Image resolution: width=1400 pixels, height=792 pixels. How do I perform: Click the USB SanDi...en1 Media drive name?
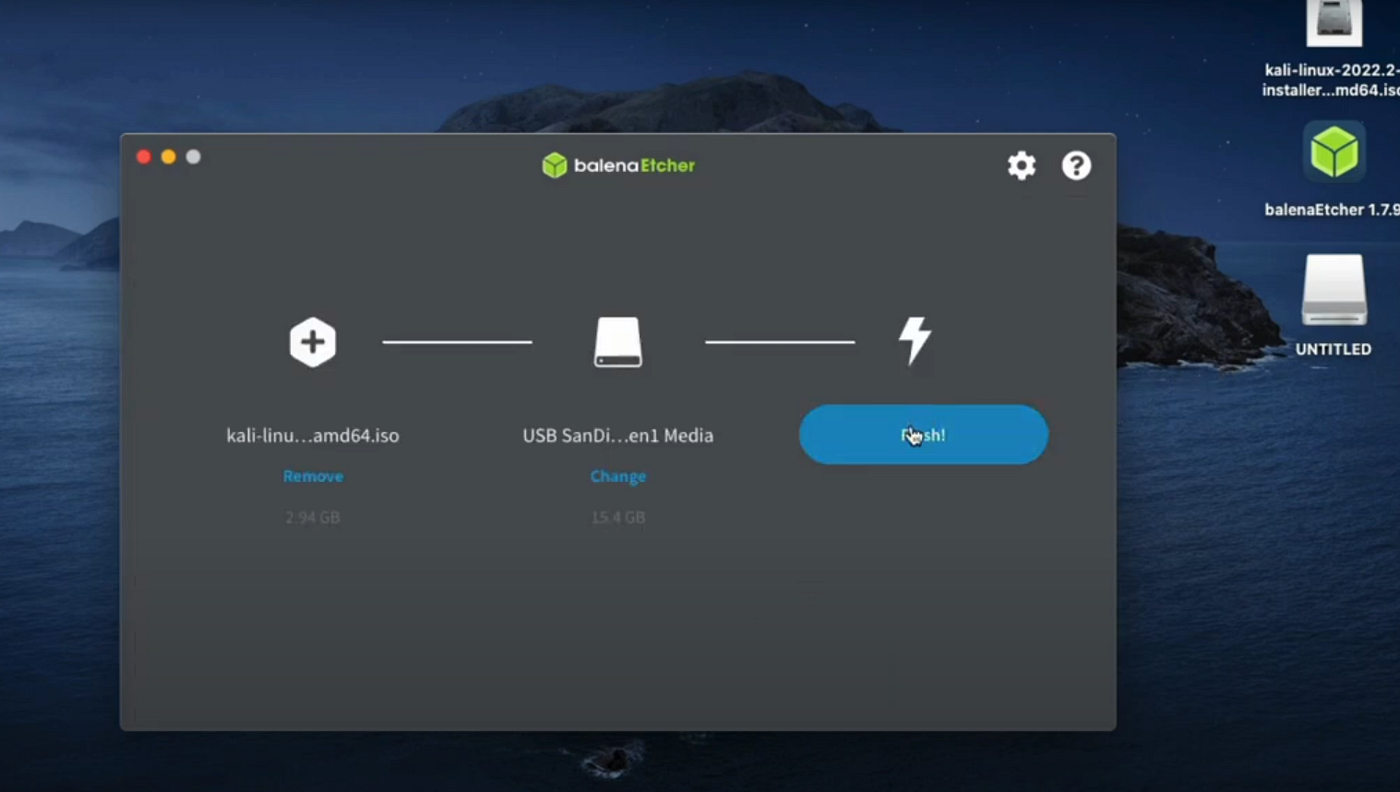coord(618,435)
